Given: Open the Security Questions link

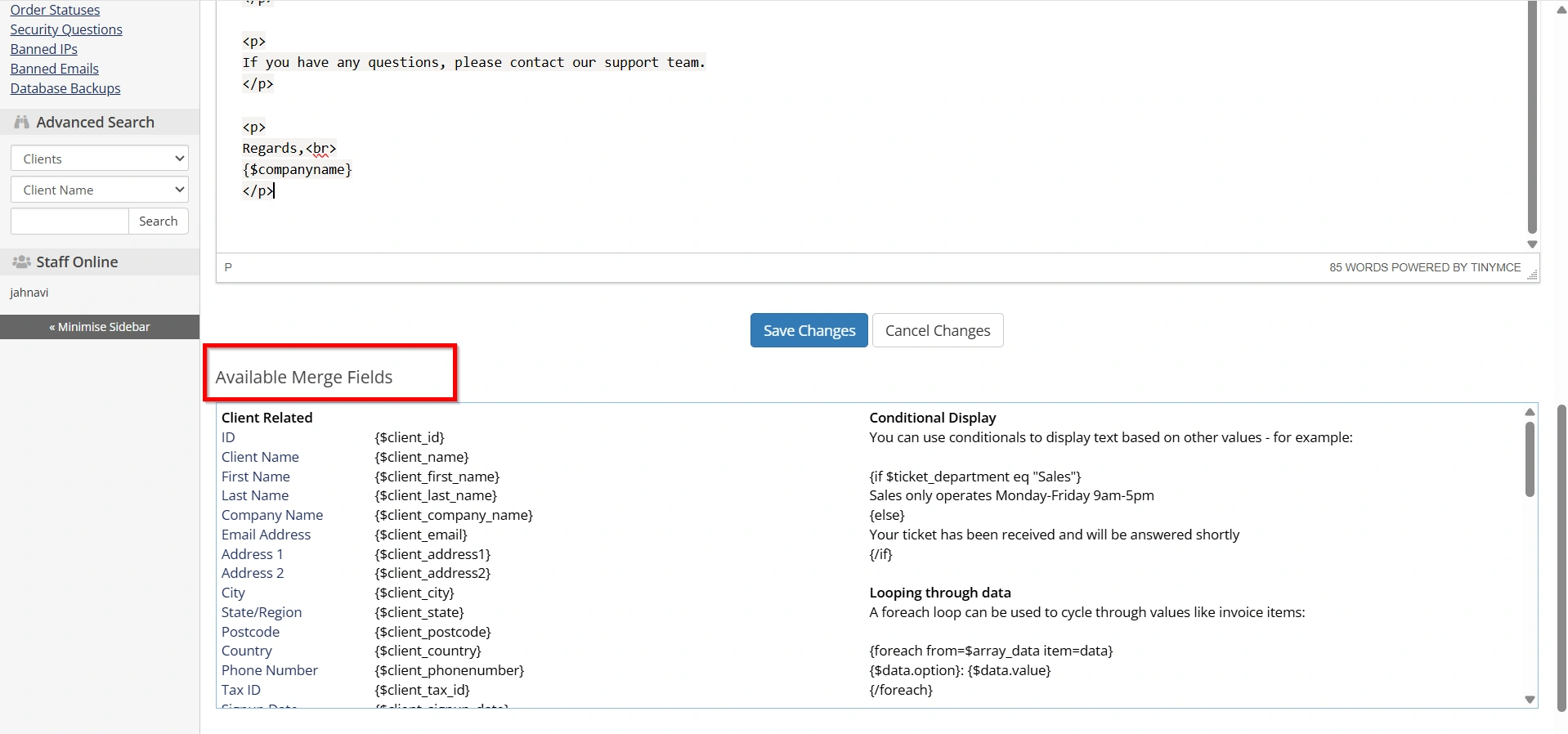Looking at the screenshot, I should point(66,29).
